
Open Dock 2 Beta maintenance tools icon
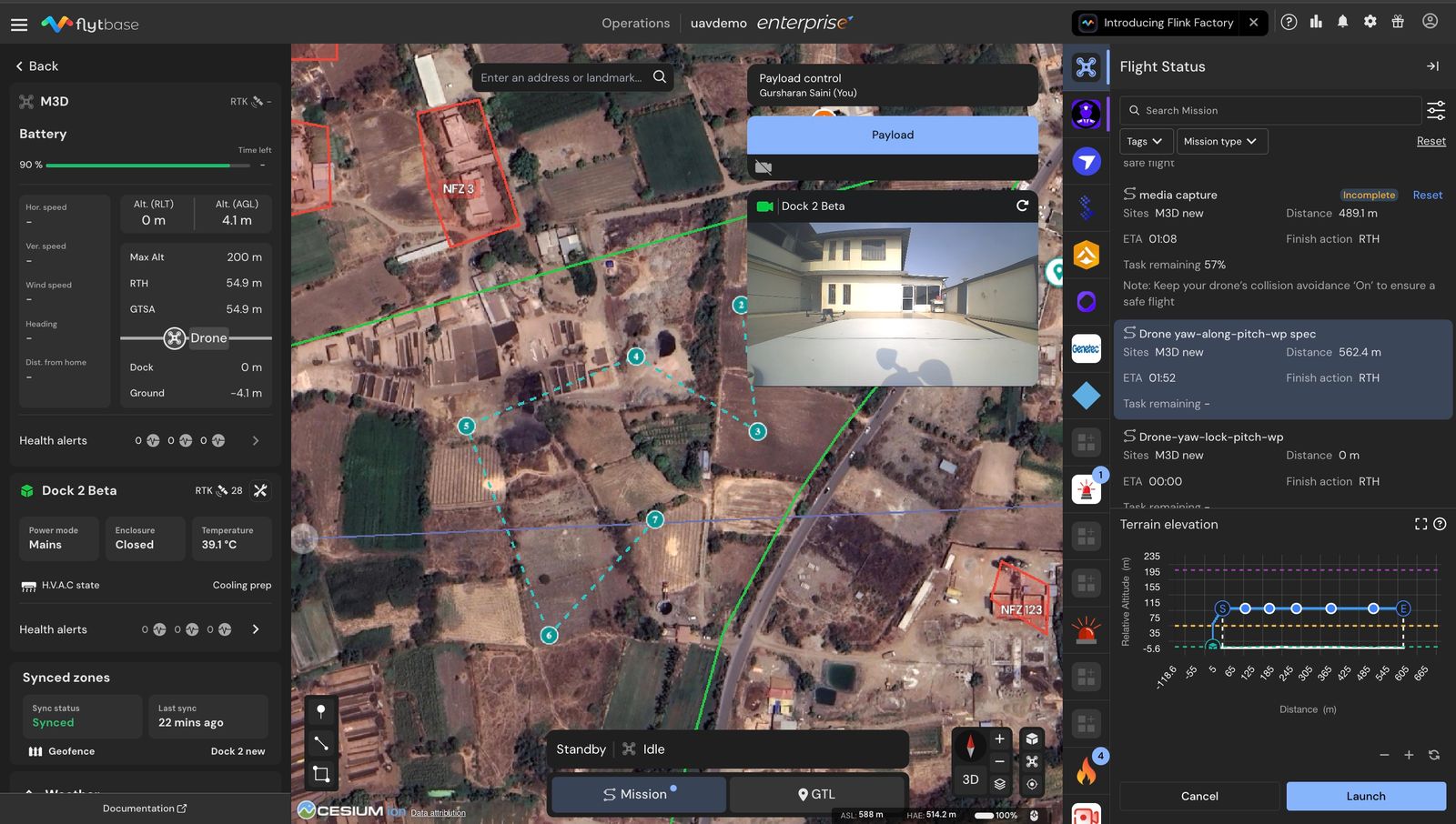(x=260, y=491)
